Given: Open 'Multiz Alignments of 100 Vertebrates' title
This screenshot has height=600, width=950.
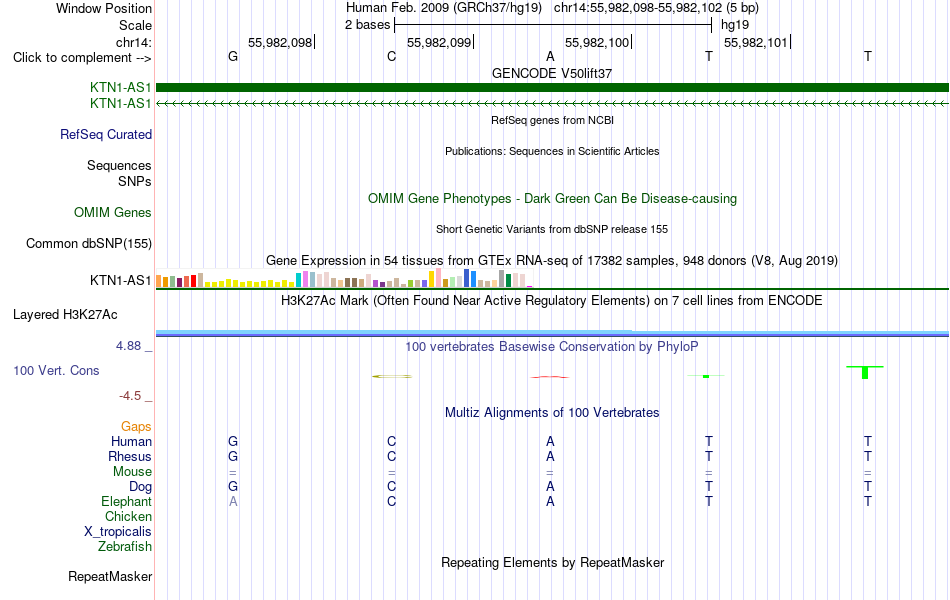Looking at the screenshot, I should tap(552, 413).
